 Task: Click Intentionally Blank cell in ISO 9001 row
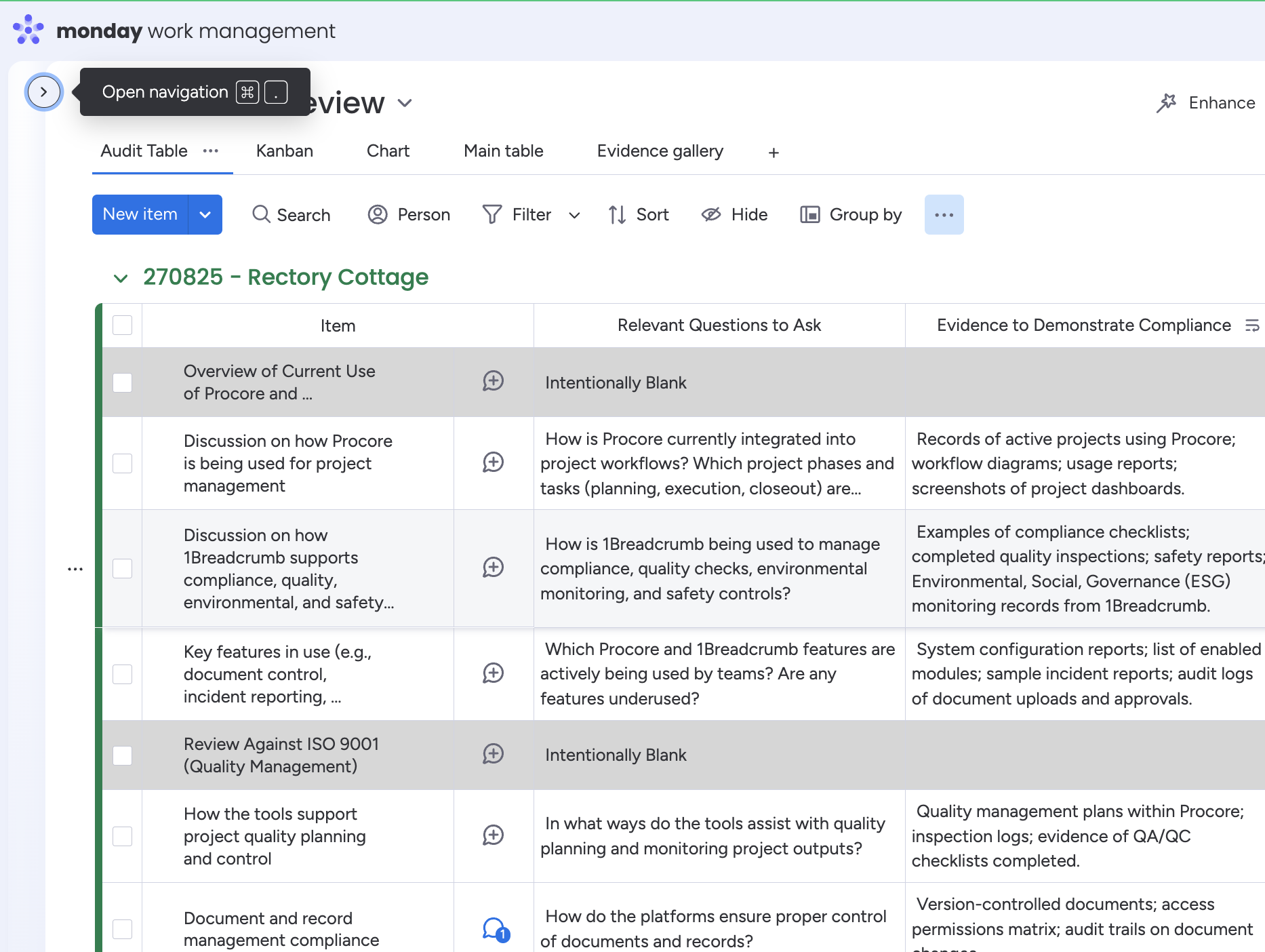point(719,755)
